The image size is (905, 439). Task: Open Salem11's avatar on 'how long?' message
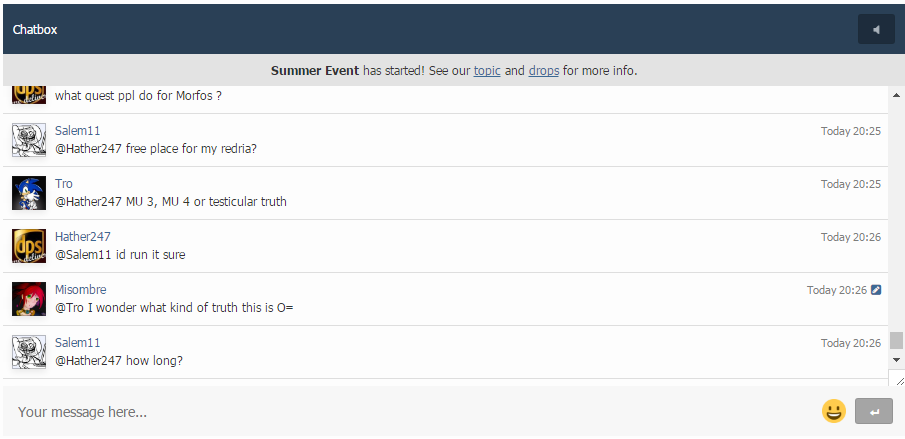[x=29, y=352]
